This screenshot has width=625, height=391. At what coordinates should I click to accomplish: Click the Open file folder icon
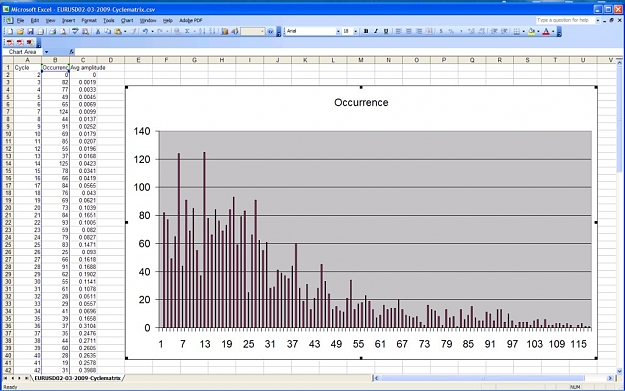20,31
